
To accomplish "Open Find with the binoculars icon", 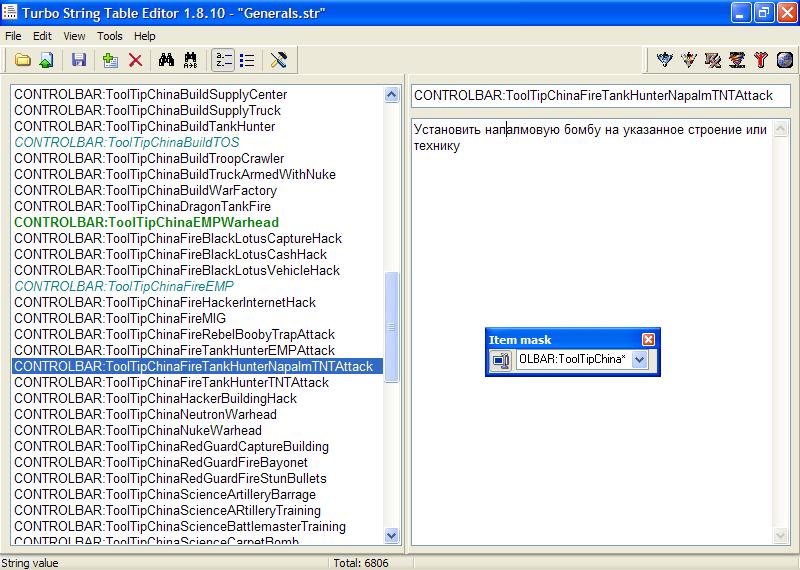I will [166, 60].
